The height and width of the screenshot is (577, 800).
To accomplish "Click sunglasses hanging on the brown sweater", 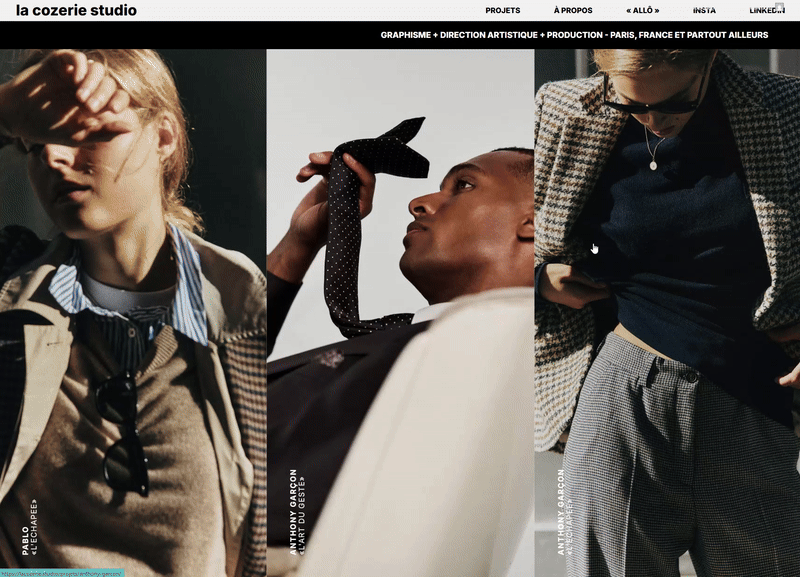I will tap(123, 430).
